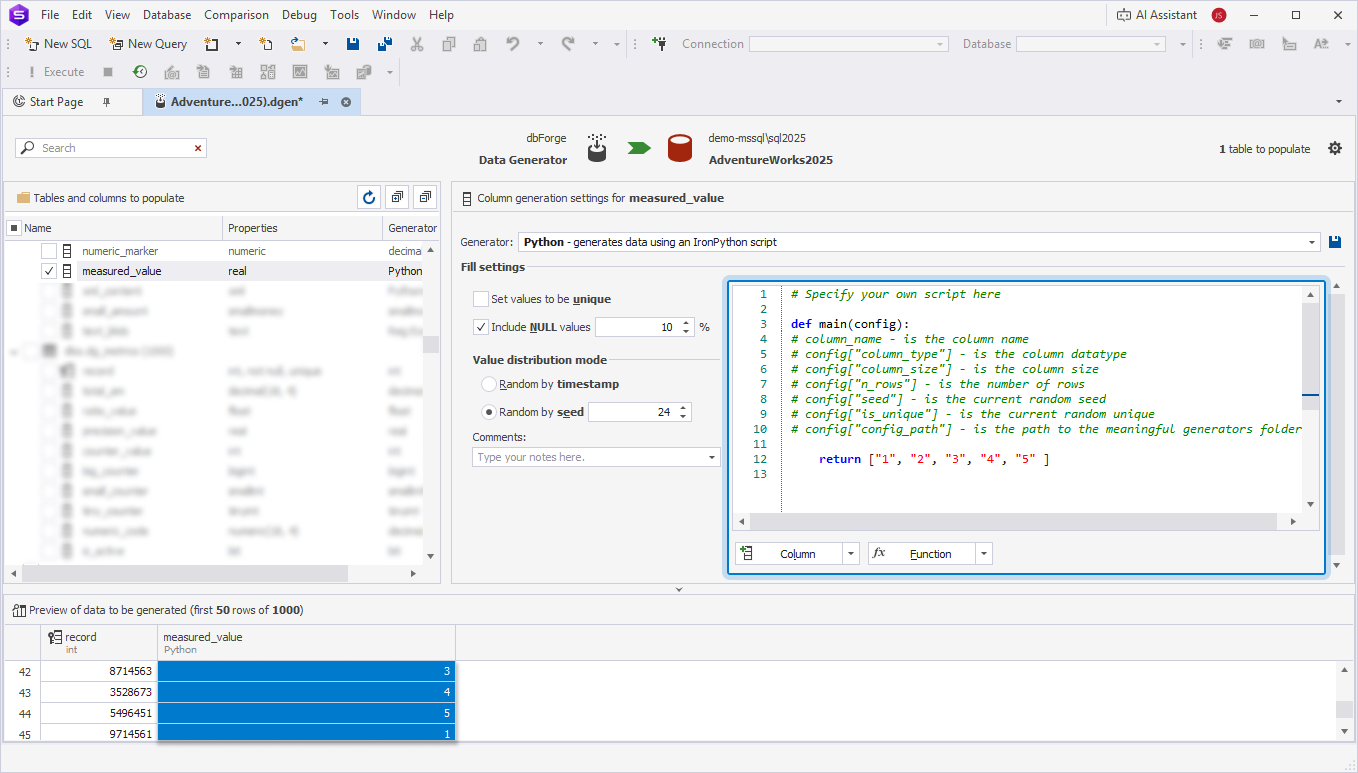Clear the search field with the red X
The image size is (1358, 773).
pos(198,148)
